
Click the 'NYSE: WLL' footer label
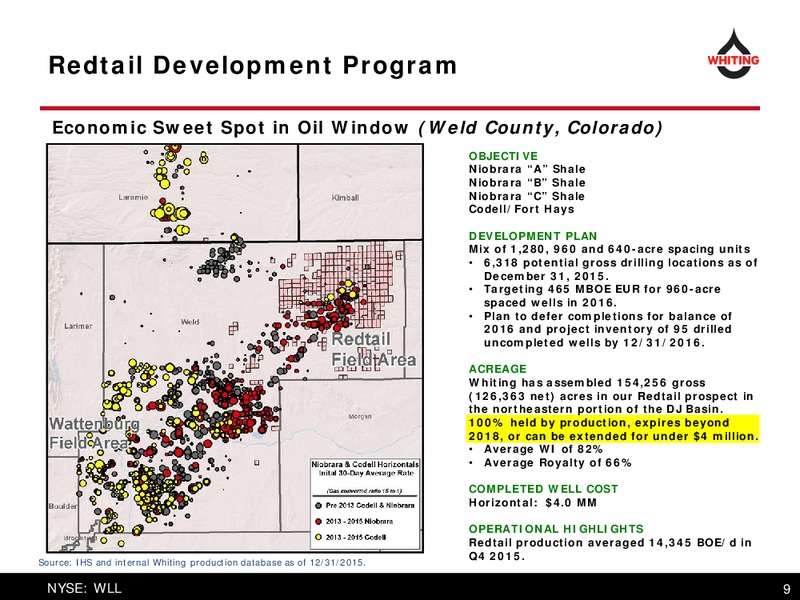click(84, 588)
